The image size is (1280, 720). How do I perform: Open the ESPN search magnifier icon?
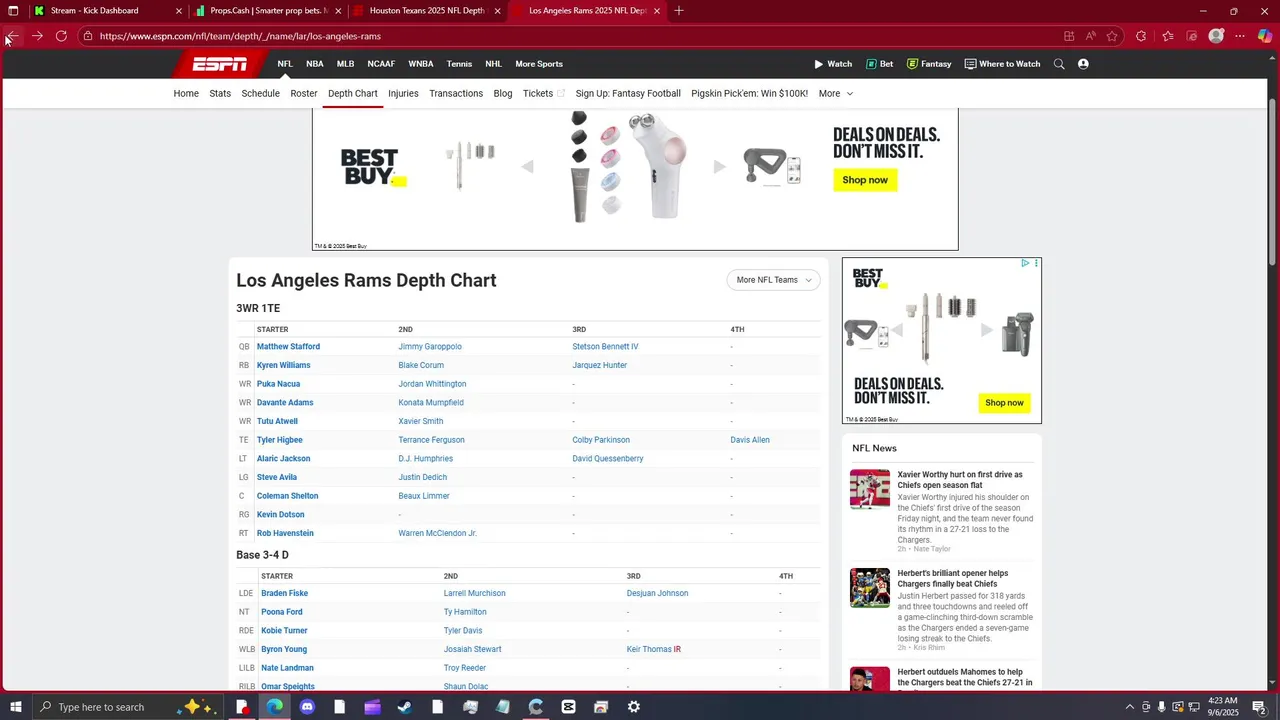[1059, 64]
